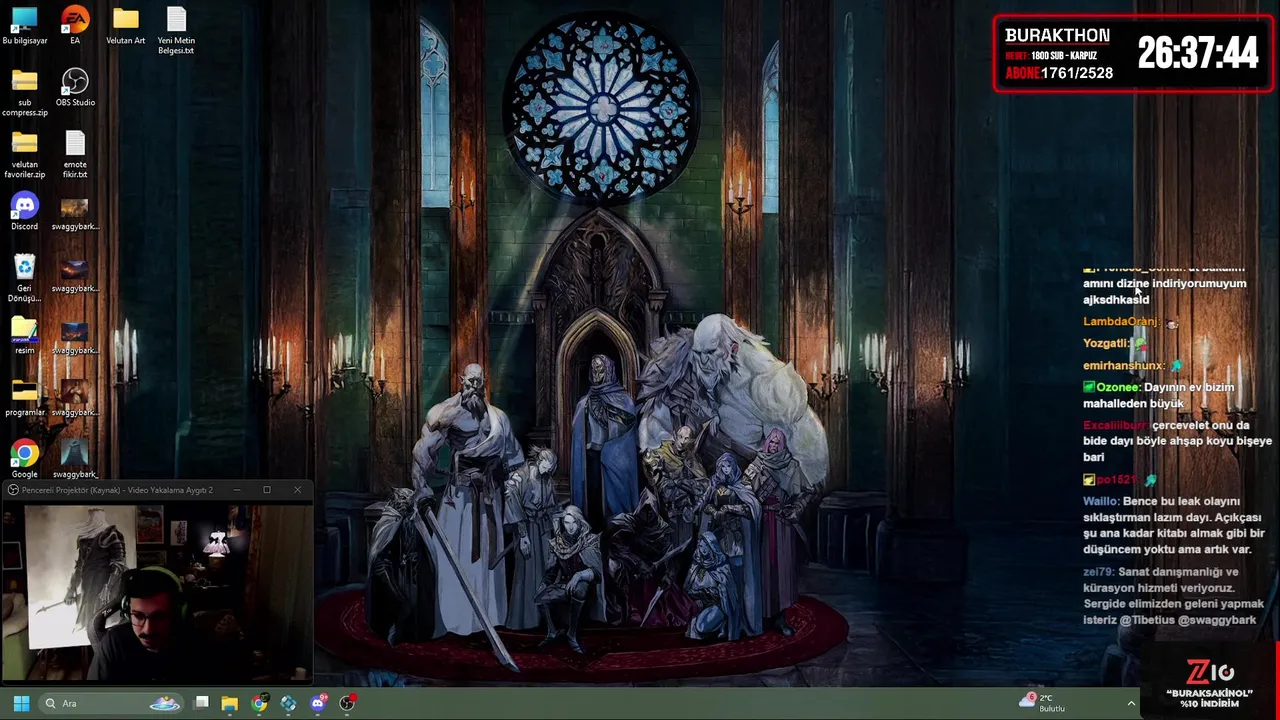
Task: Select velutan favoriler.zip archive
Action: pyautogui.click(x=24, y=155)
